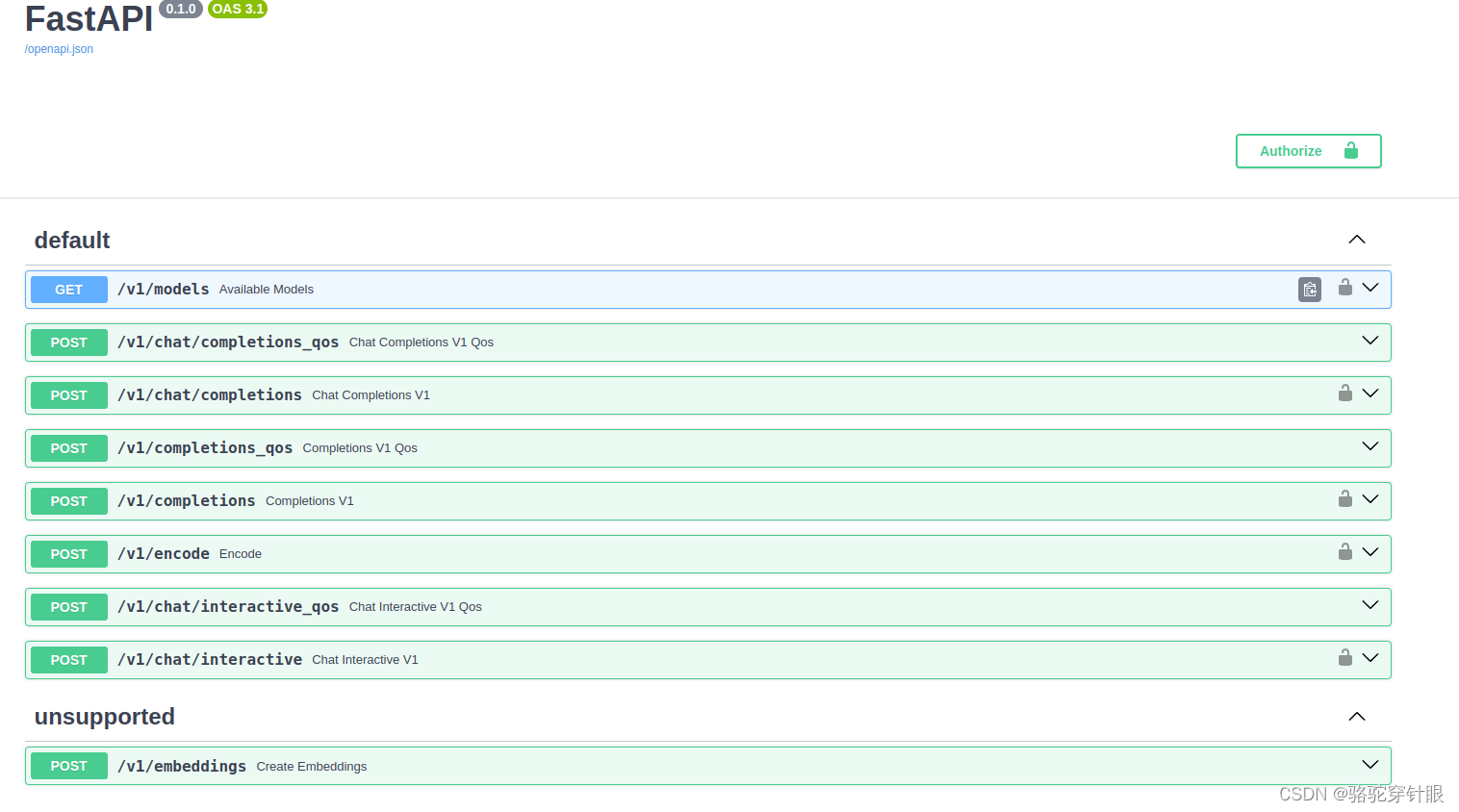Expand the GET /v1/models chevron

[1370, 288]
